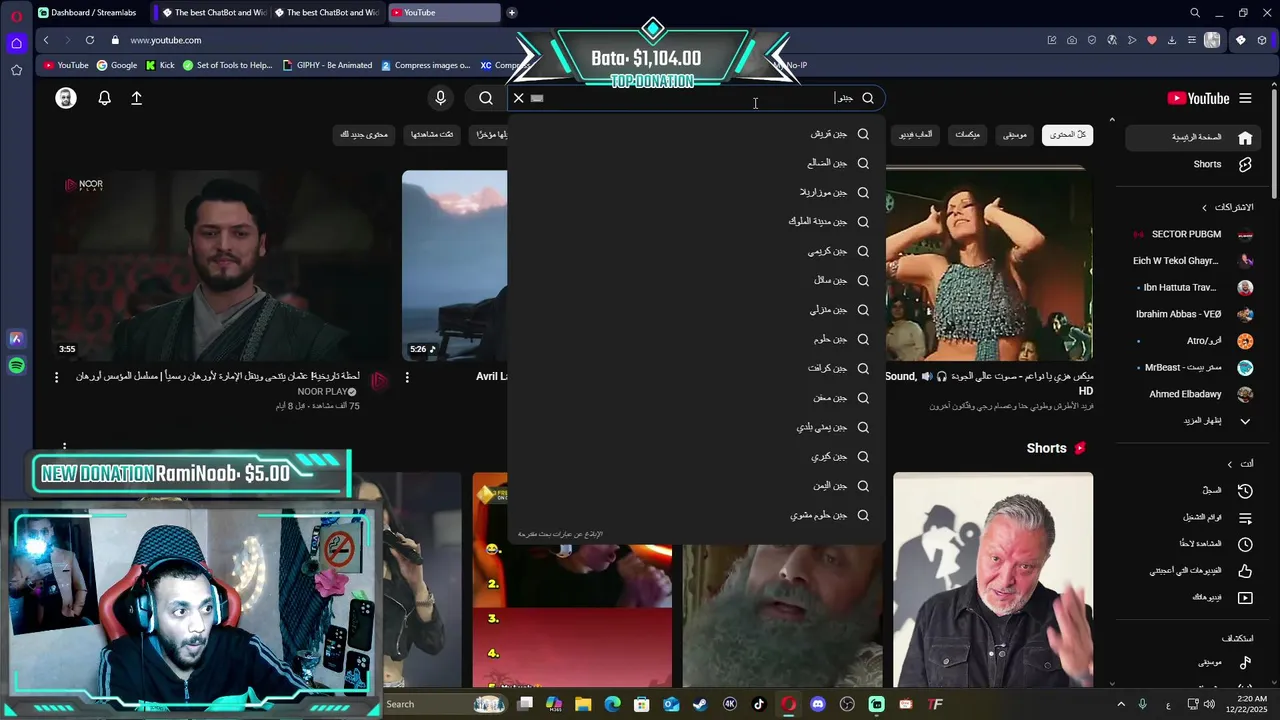Open Google bookmark in bookmarks bar

pyautogui.click(x=117, y=65)
